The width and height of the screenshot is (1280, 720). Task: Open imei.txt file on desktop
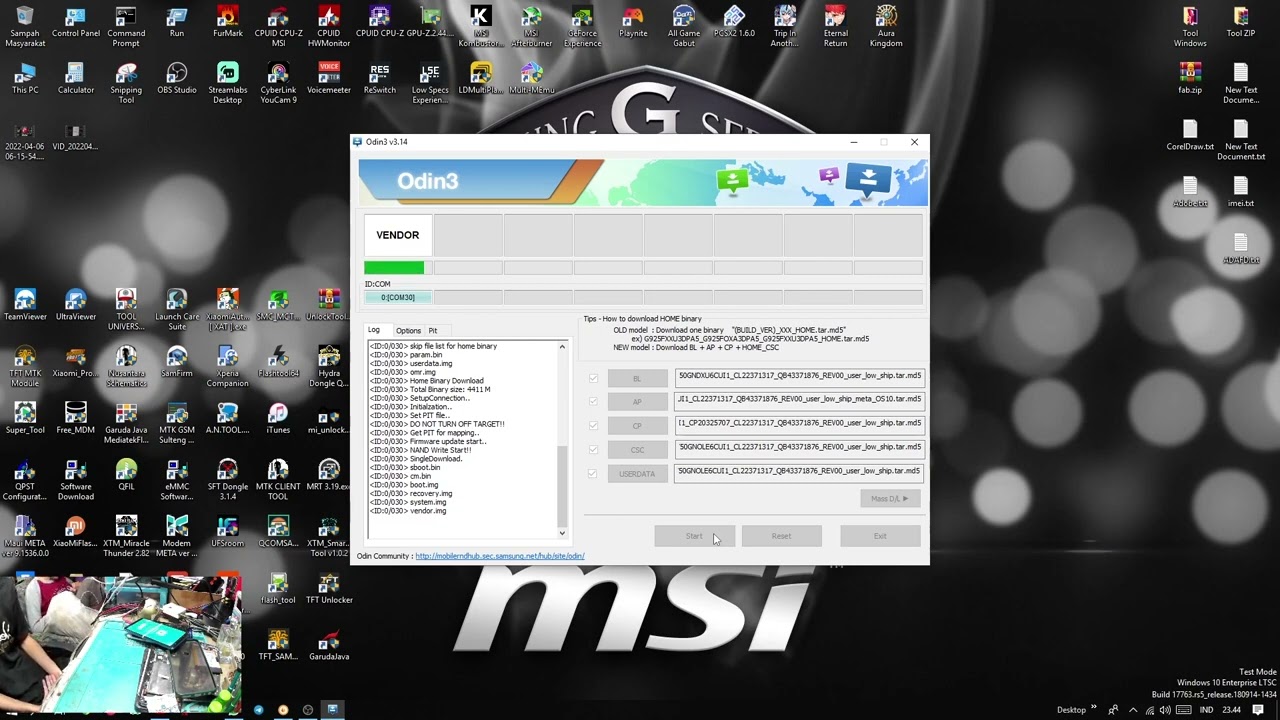1241,192
